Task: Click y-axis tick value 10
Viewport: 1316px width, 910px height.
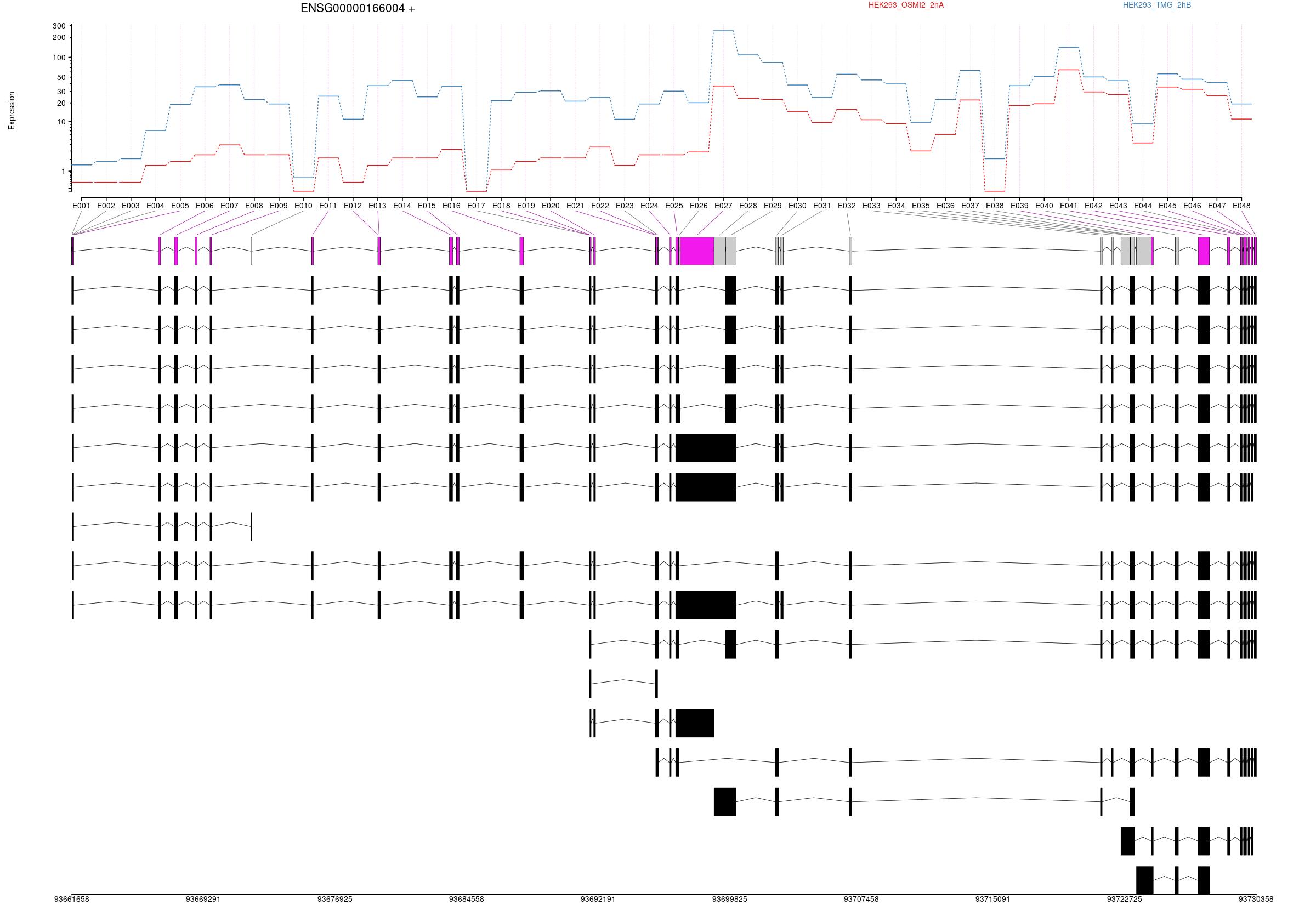Action: 61,122
